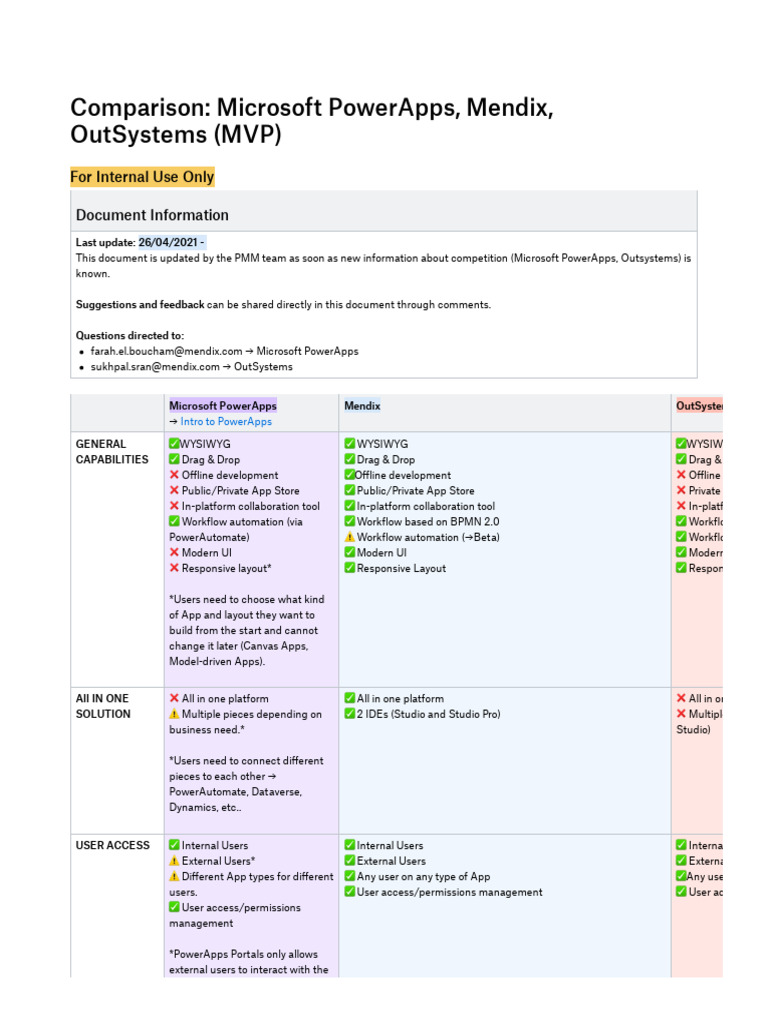Click 'External Users' in the Mendix column
The height and width of the screenshot is (1024, 768).
tap(391, 861)
